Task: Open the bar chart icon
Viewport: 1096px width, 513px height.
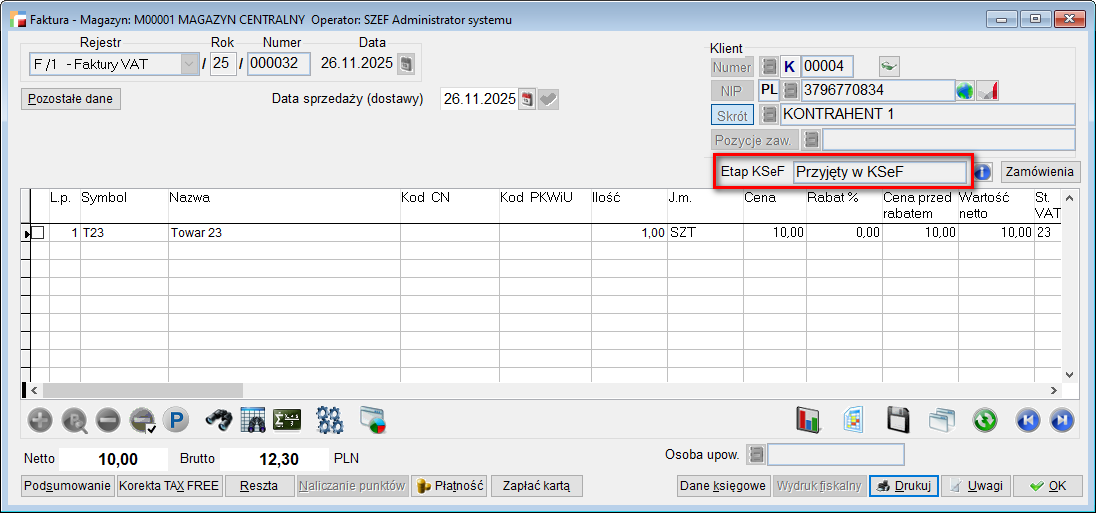Action: click(x=808, y=420)
